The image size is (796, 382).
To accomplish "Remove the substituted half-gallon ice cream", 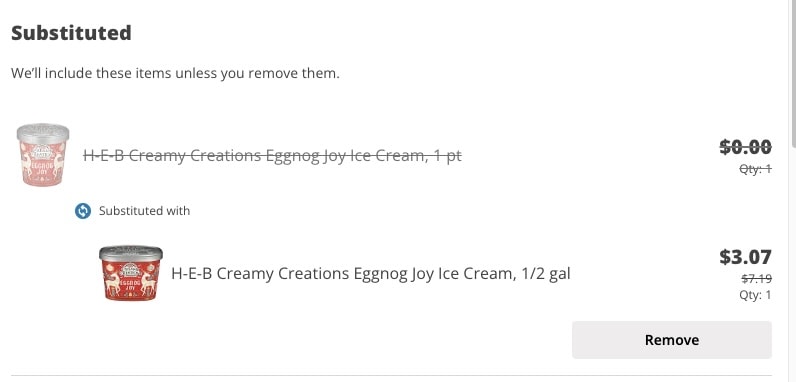I will [672, 340].
